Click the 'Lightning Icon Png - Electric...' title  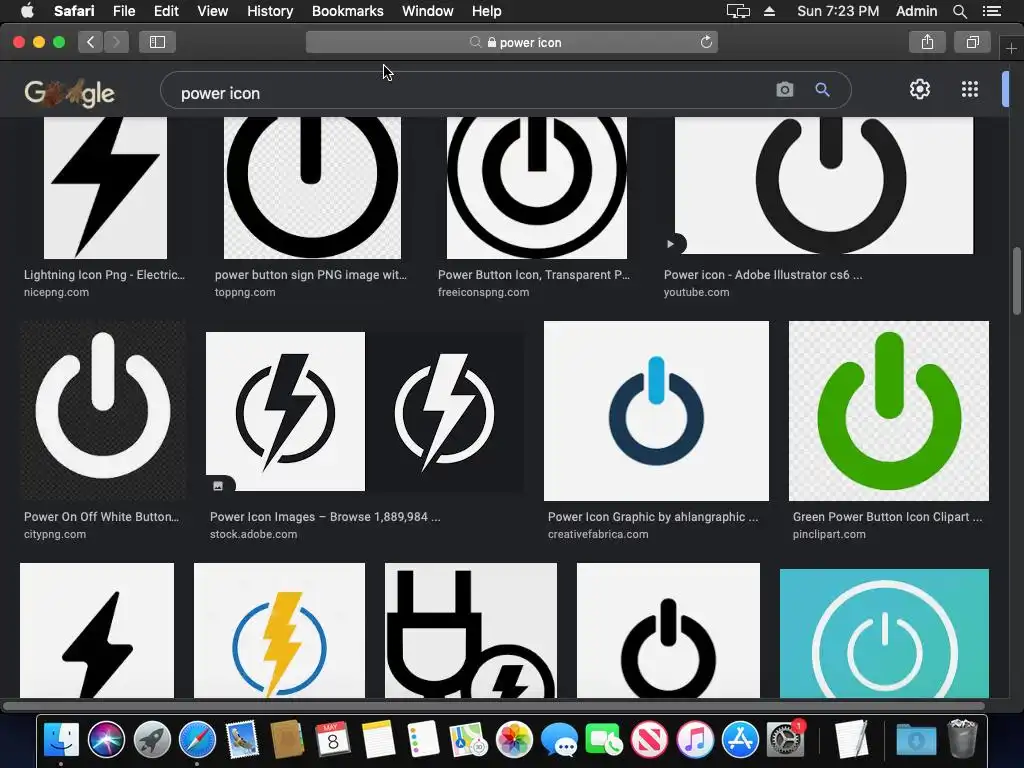click(104, 275)
